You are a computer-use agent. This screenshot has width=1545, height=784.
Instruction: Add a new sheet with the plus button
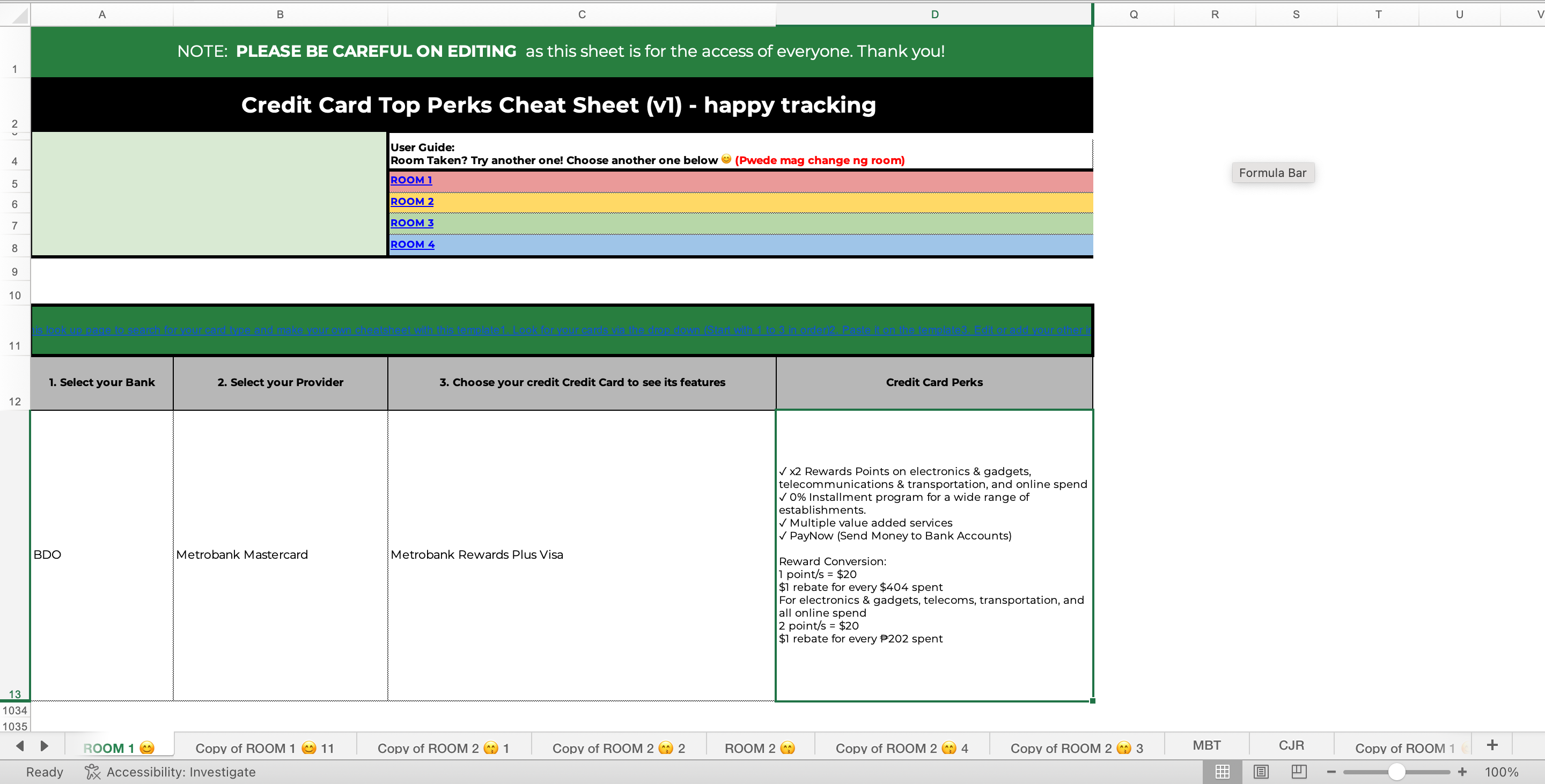click(1491, 745)
